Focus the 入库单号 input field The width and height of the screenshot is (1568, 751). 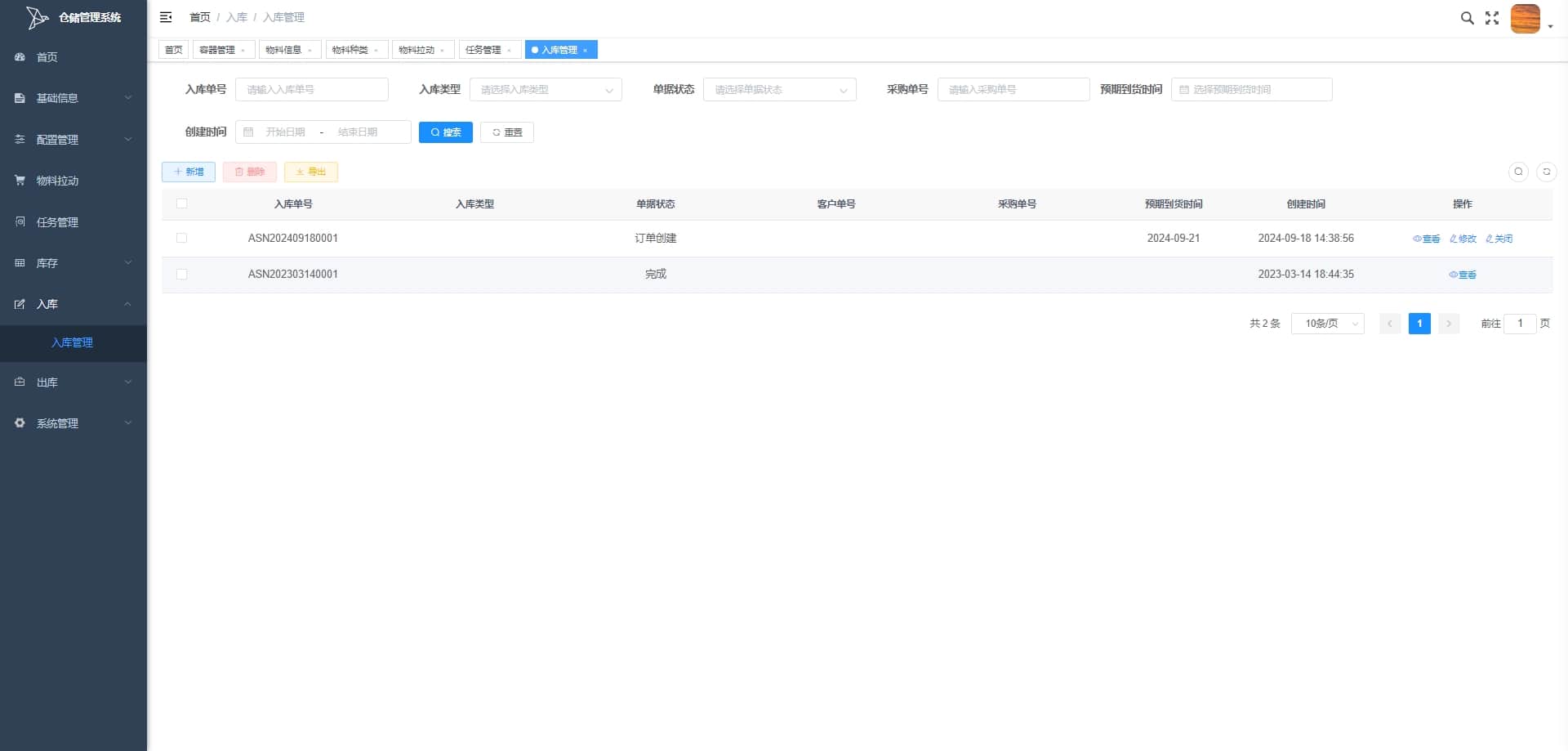pyautogui.click(x=312, y=90)
